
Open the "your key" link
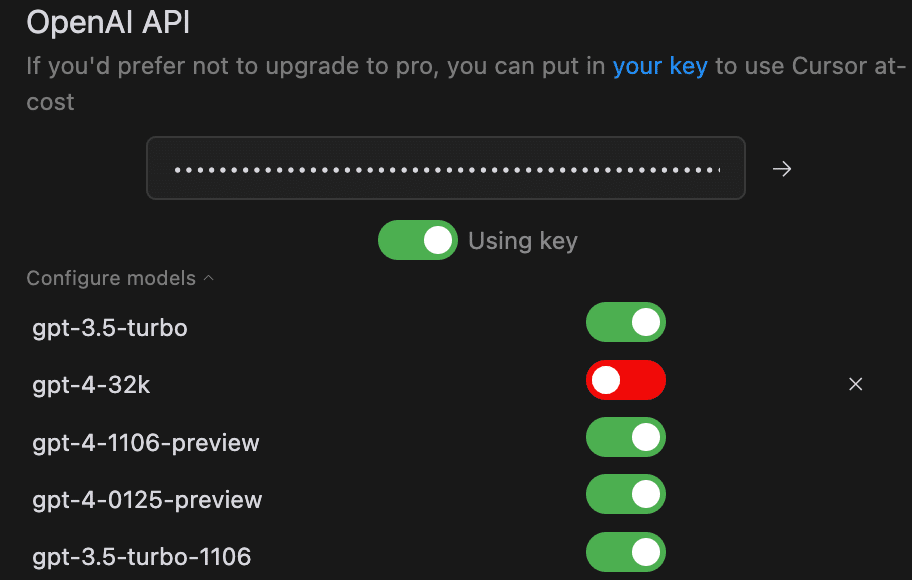coord(659,66)
